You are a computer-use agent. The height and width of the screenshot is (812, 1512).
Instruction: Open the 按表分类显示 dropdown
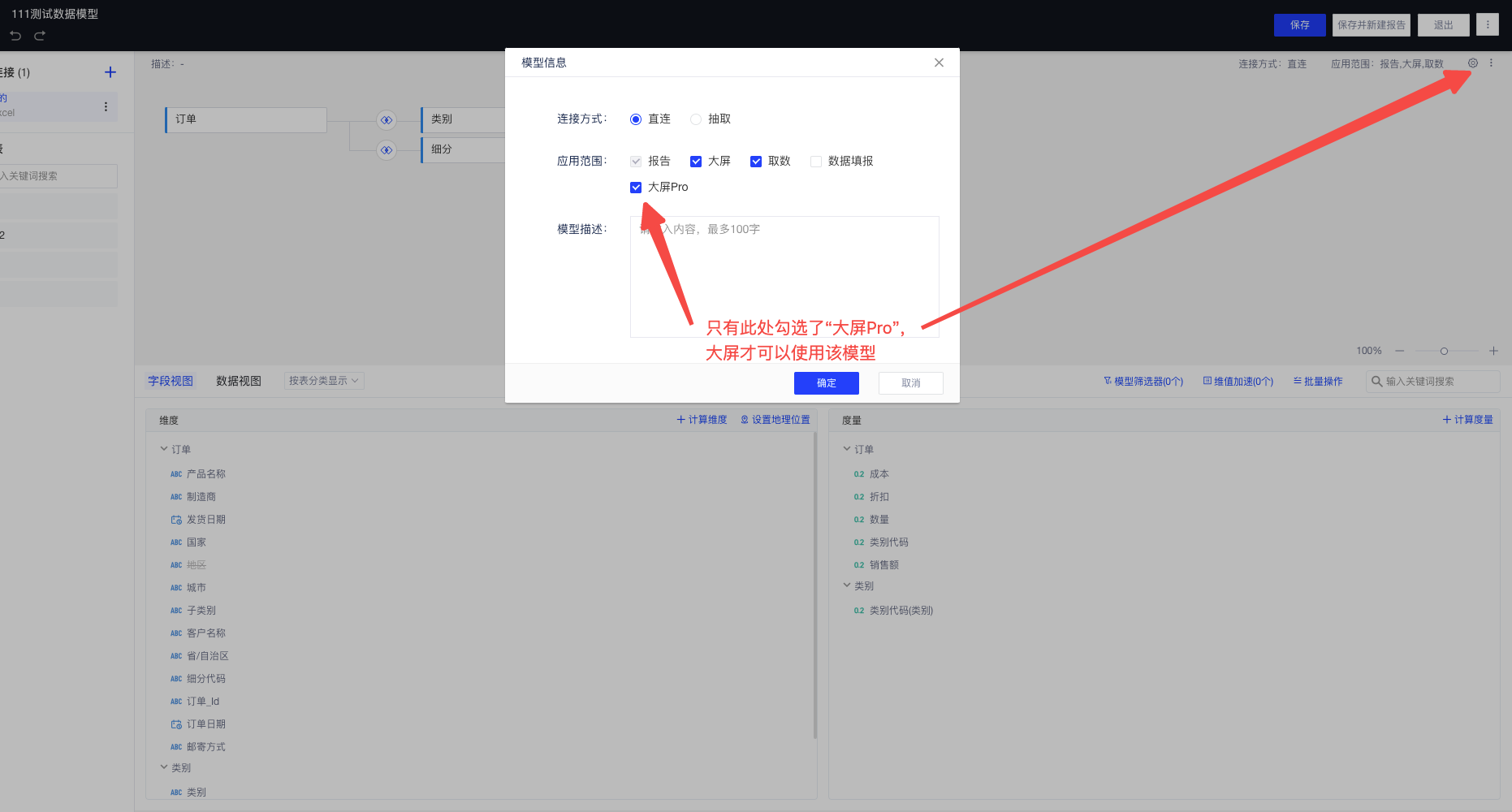tap(324, 381)
